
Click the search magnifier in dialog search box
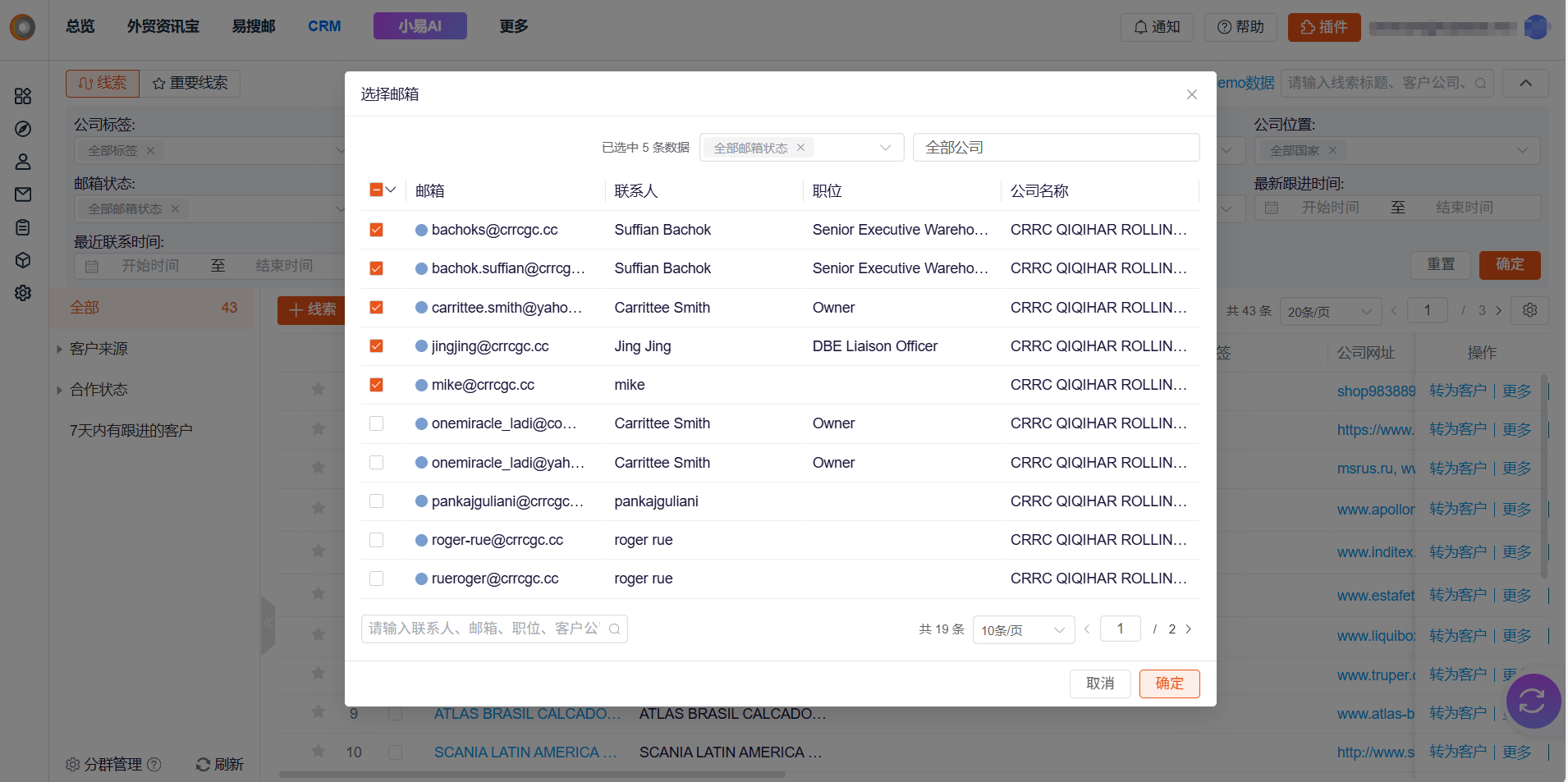(x=614, y=629)
